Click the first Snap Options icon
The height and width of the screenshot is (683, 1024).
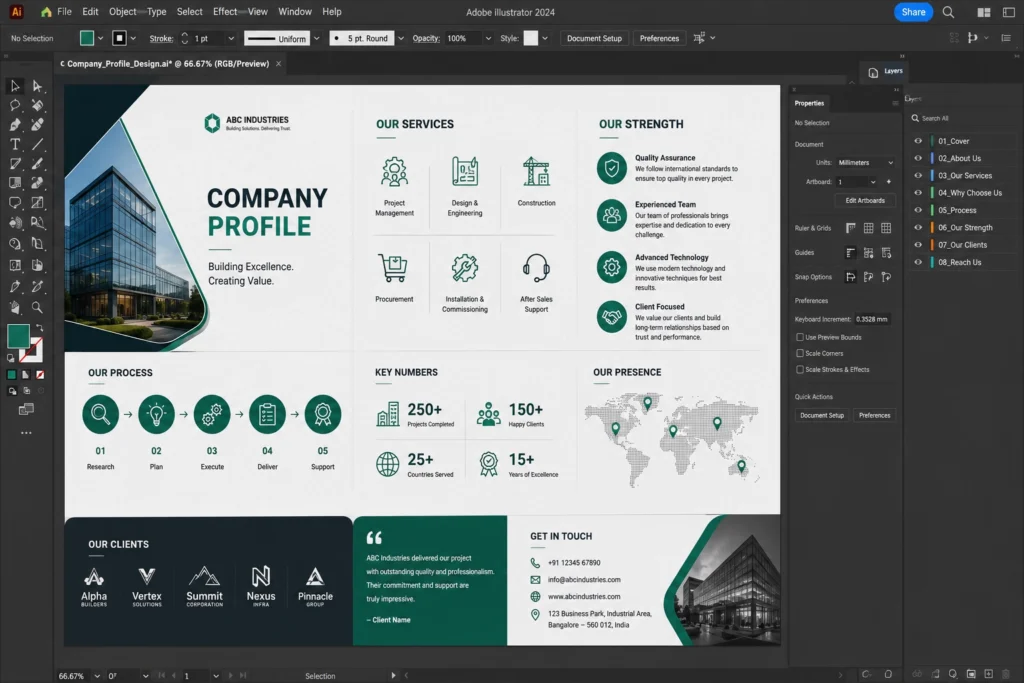(x=850, y=277)
